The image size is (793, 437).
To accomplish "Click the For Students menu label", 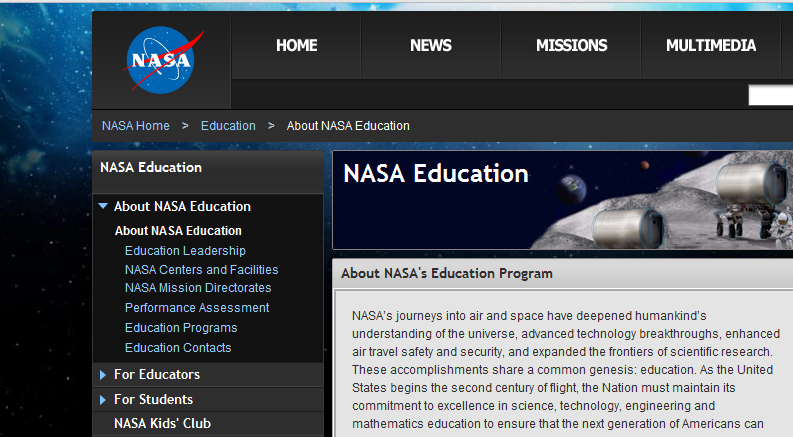I will [x=153, y=400].
